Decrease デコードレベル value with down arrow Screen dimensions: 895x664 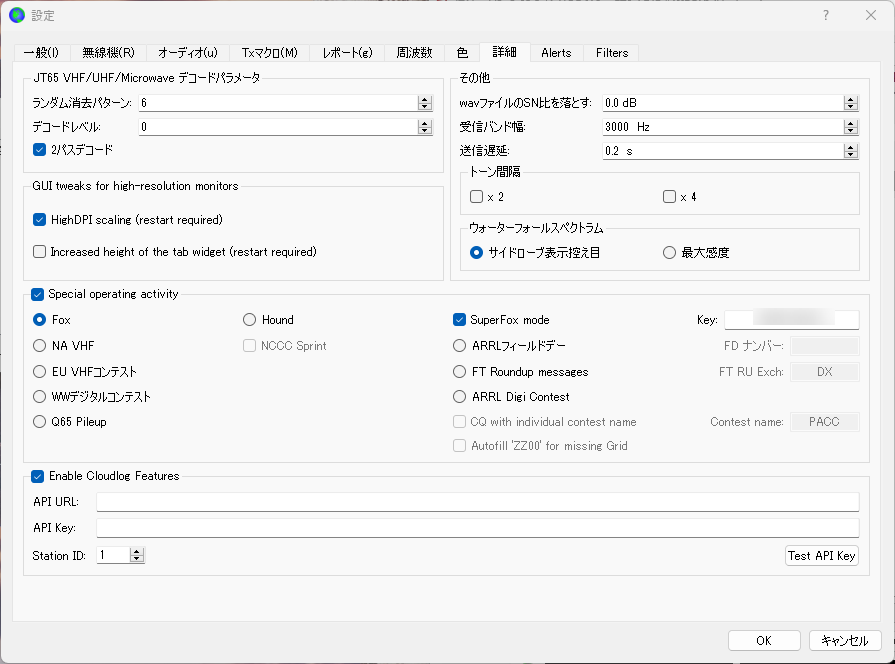[424, 130]
